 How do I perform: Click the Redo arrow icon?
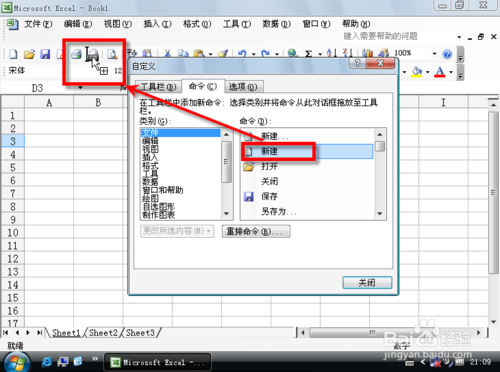coord(266,53)
